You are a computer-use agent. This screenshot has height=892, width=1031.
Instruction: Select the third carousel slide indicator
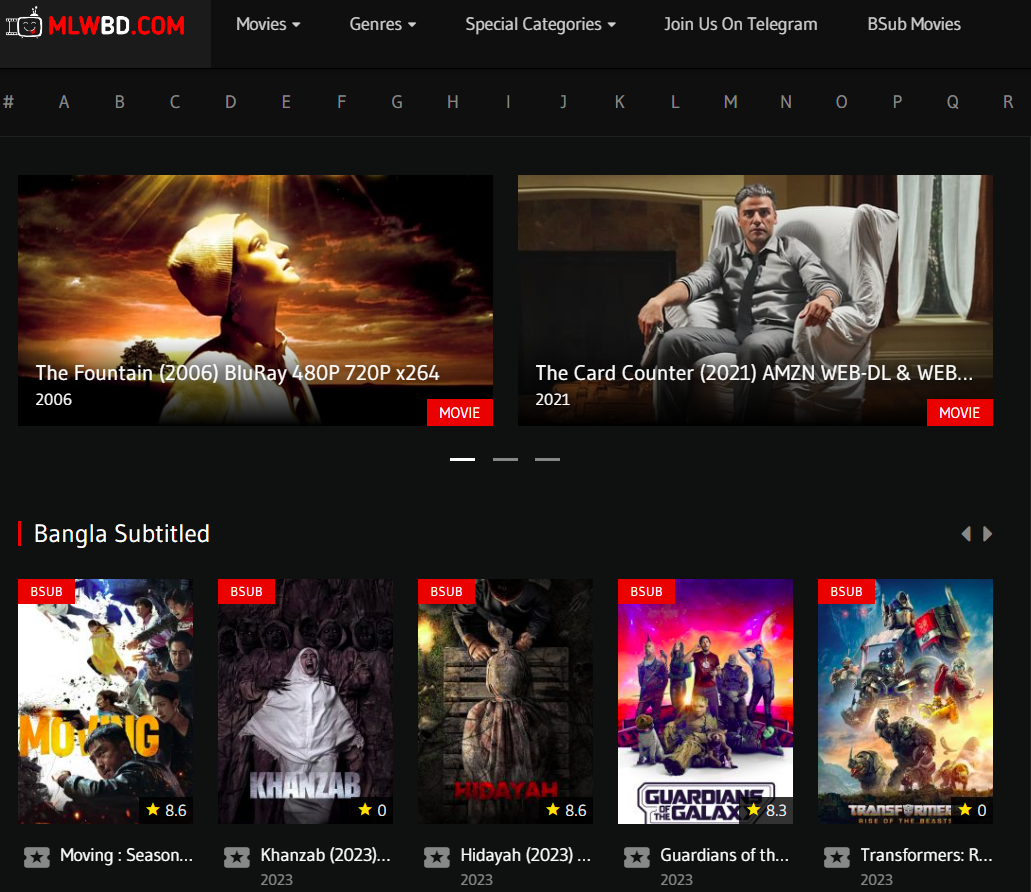(x=547, y=459)
